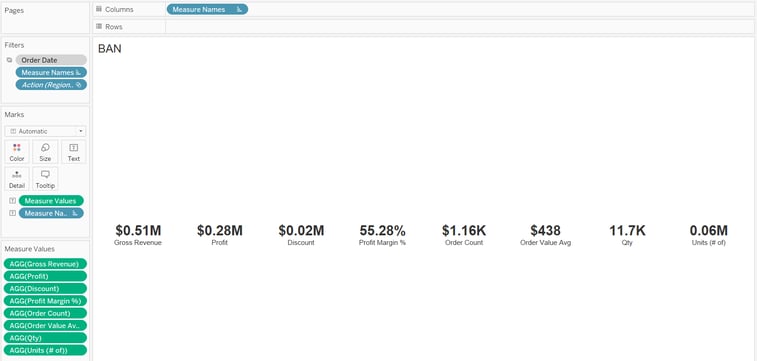Click the 11.7K Qty value
The width and height of the screenshot is (757, 361).
tap(627, 231)
